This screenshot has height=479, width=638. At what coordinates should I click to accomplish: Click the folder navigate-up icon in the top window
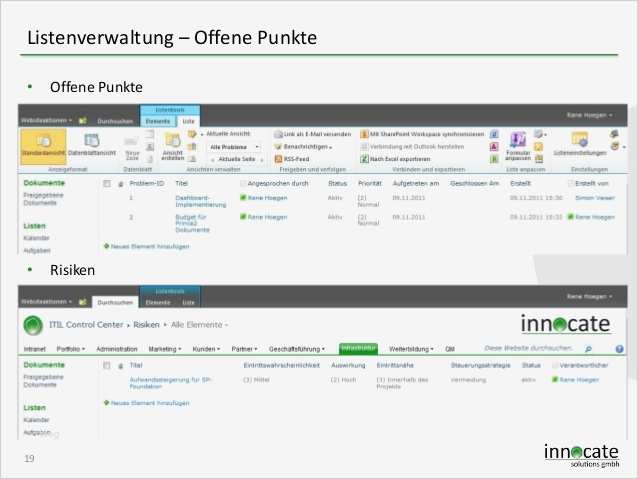point(83,121)
